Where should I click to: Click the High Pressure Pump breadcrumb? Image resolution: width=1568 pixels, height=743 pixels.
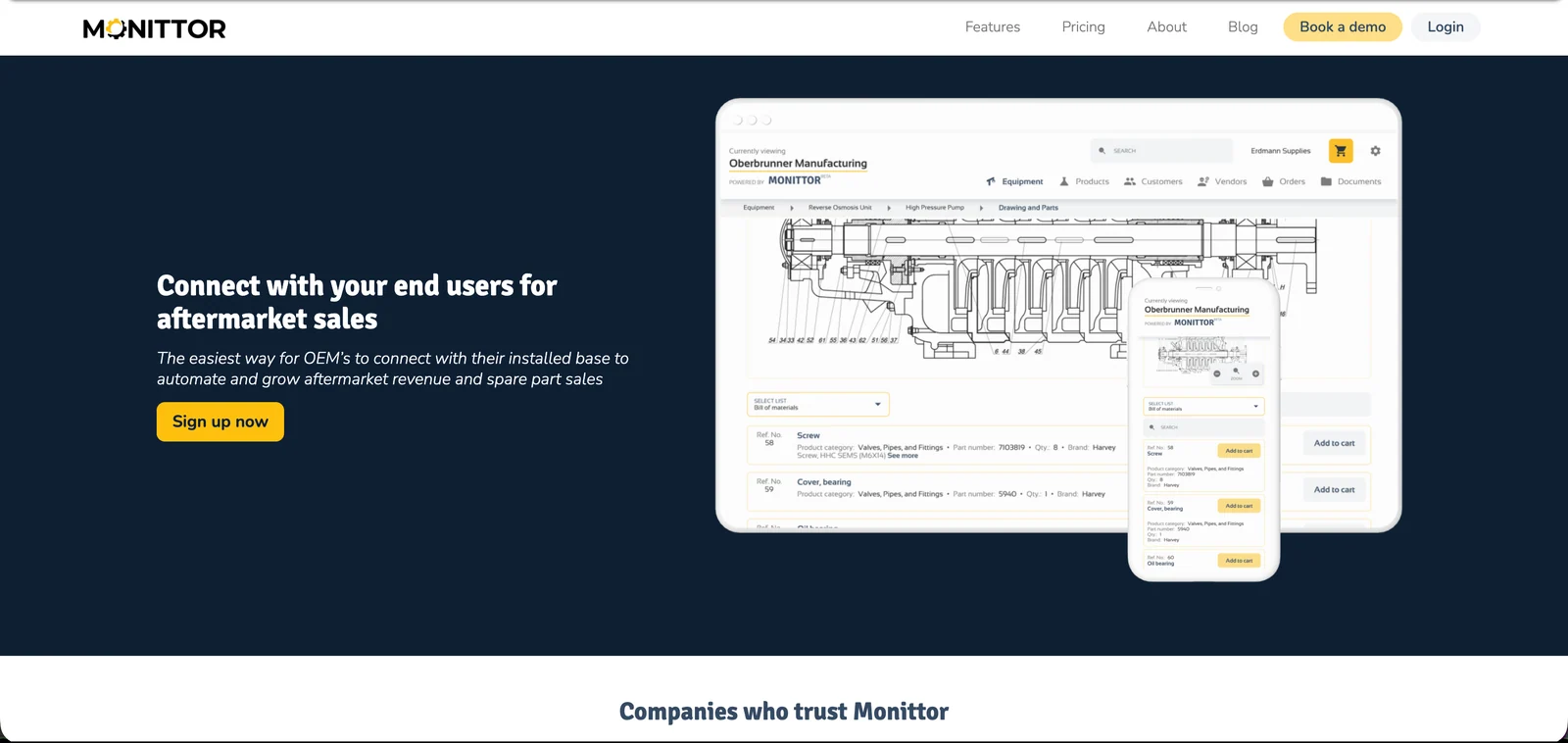[935, 208]
